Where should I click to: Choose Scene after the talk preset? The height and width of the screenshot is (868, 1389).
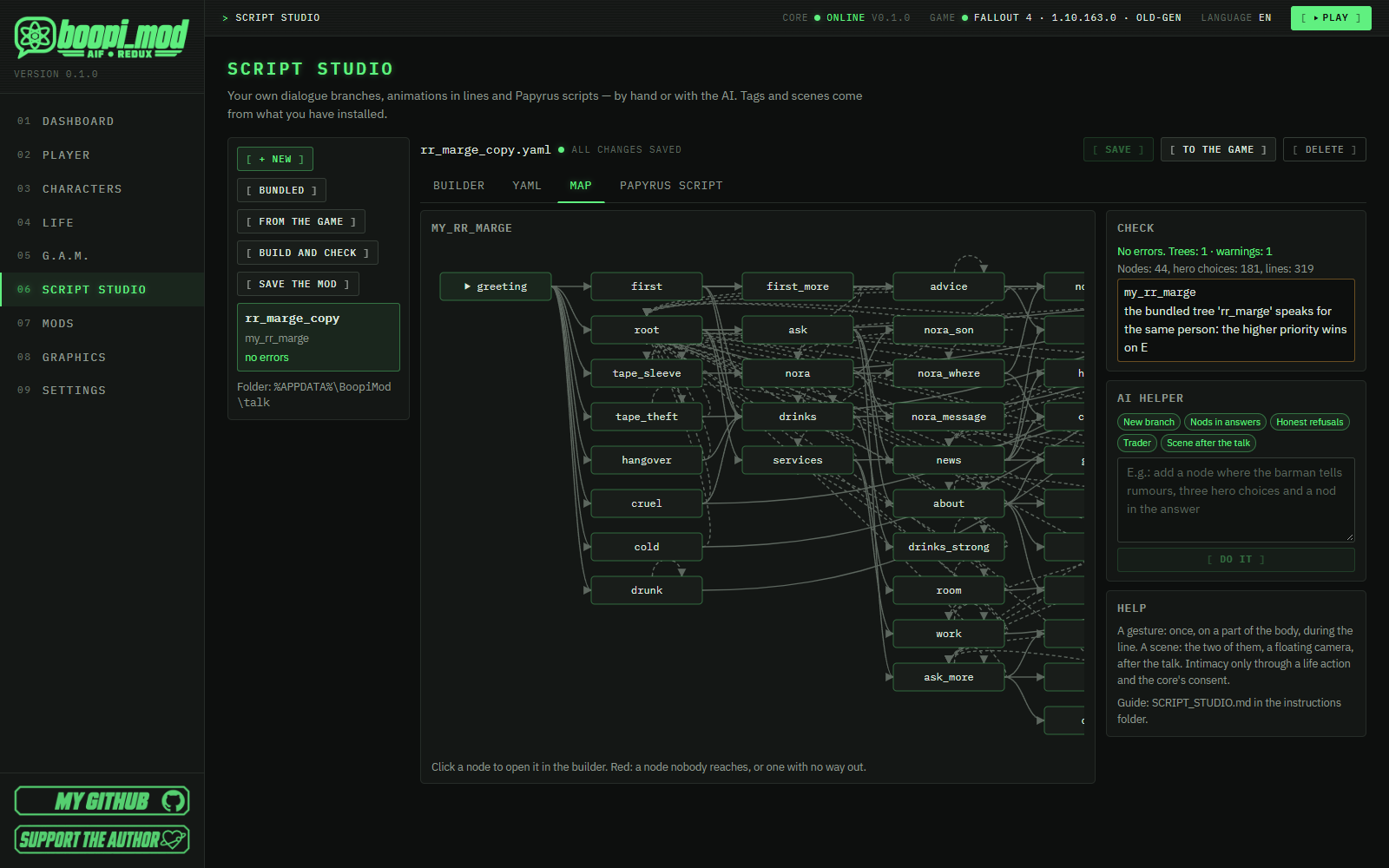coord(1208,443)
